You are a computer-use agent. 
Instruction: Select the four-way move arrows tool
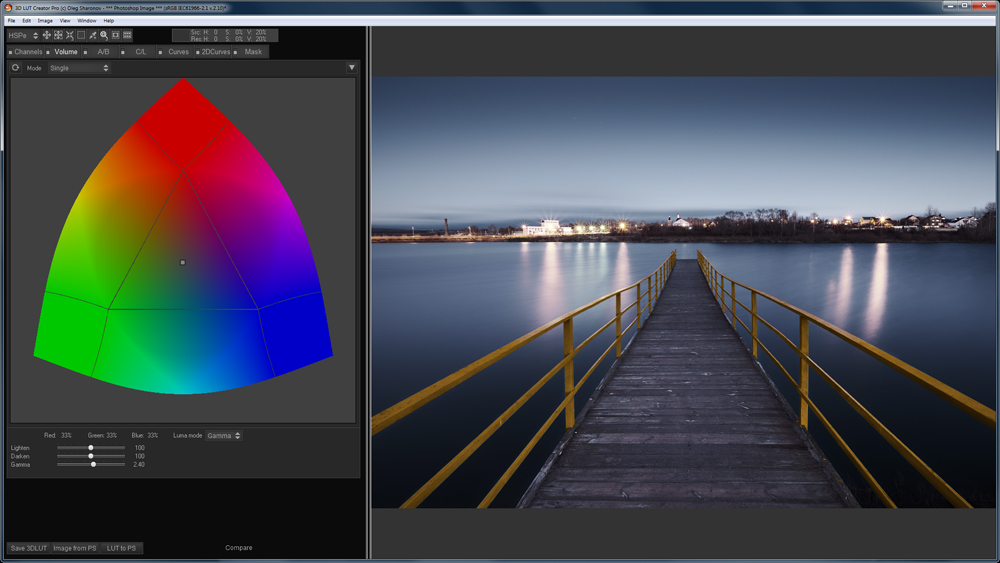[x=47, y=35]
